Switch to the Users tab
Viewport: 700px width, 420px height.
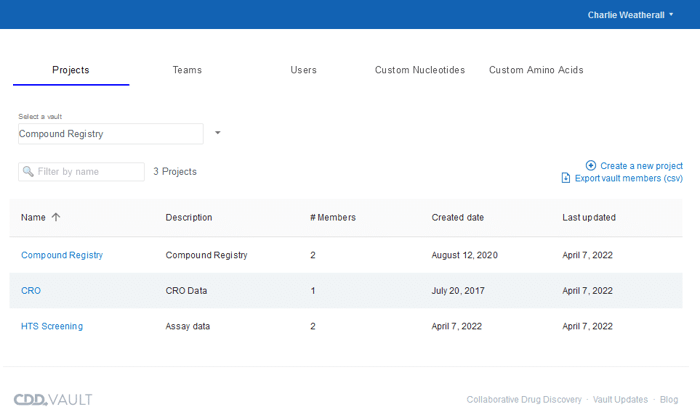click(304, 70)
